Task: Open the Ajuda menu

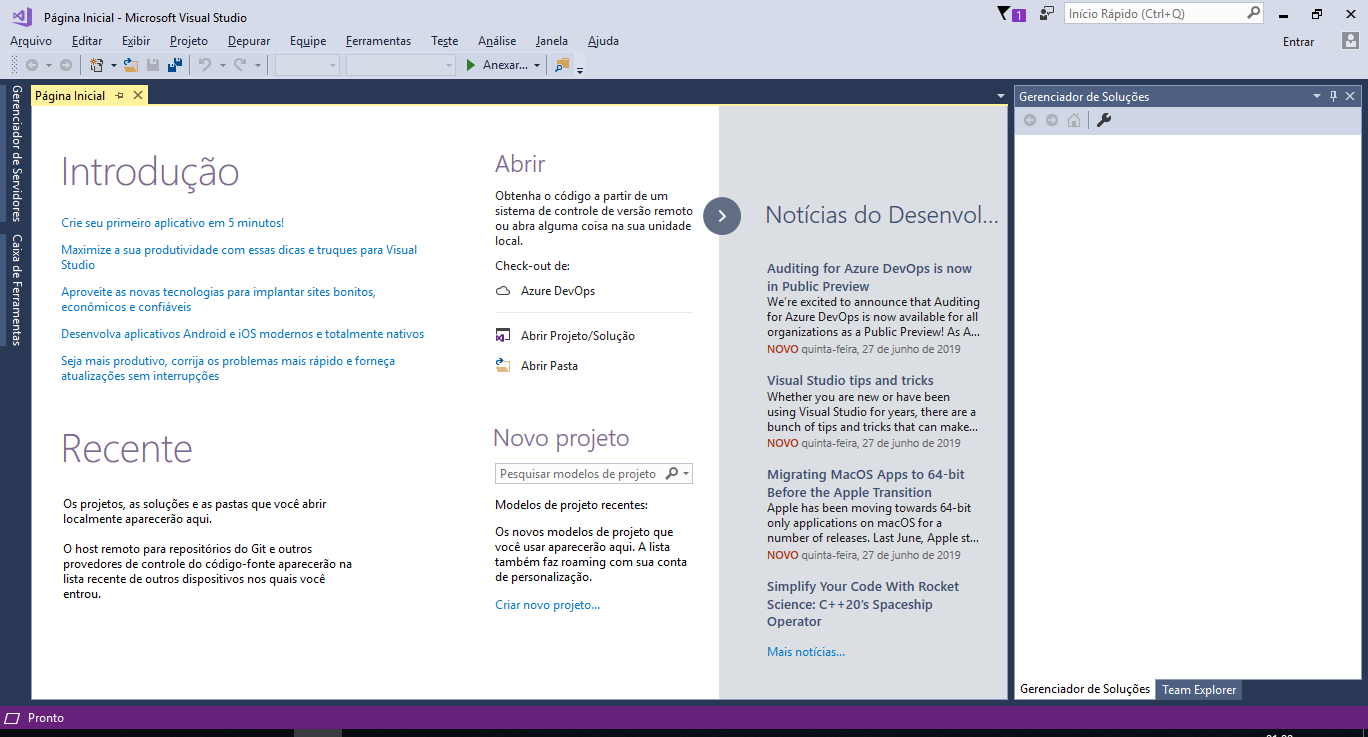Action: click(x=603, y=41)
